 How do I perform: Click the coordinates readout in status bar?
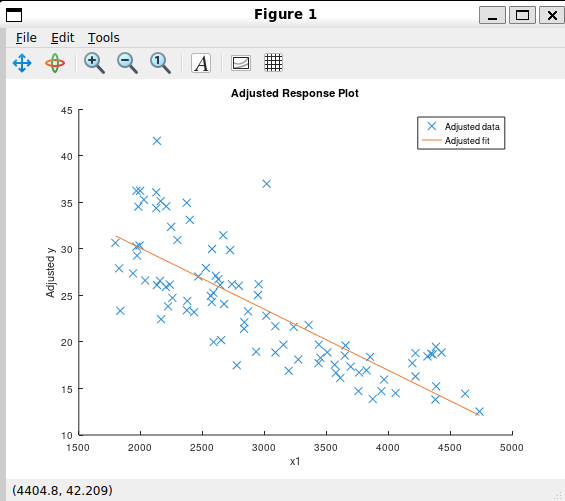[62, 491]
